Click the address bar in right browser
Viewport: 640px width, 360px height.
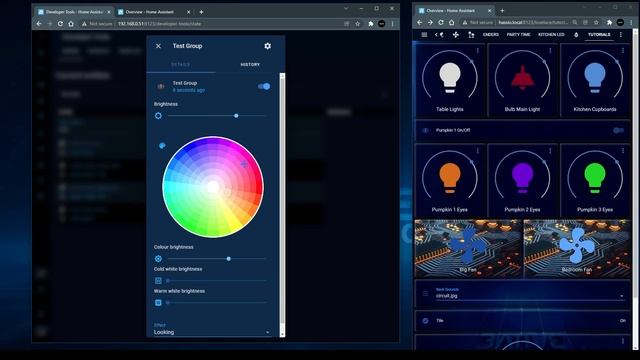coord(515,22)
